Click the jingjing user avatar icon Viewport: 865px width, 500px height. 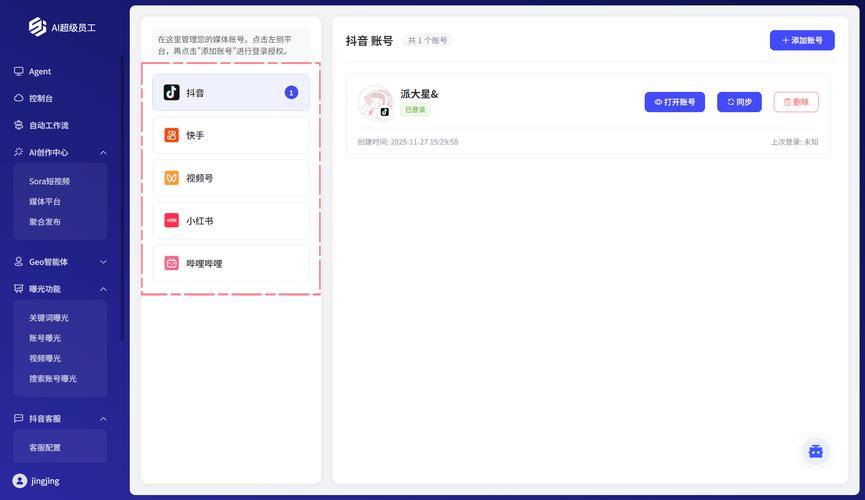pyautogui.click(x=19, y=481)
